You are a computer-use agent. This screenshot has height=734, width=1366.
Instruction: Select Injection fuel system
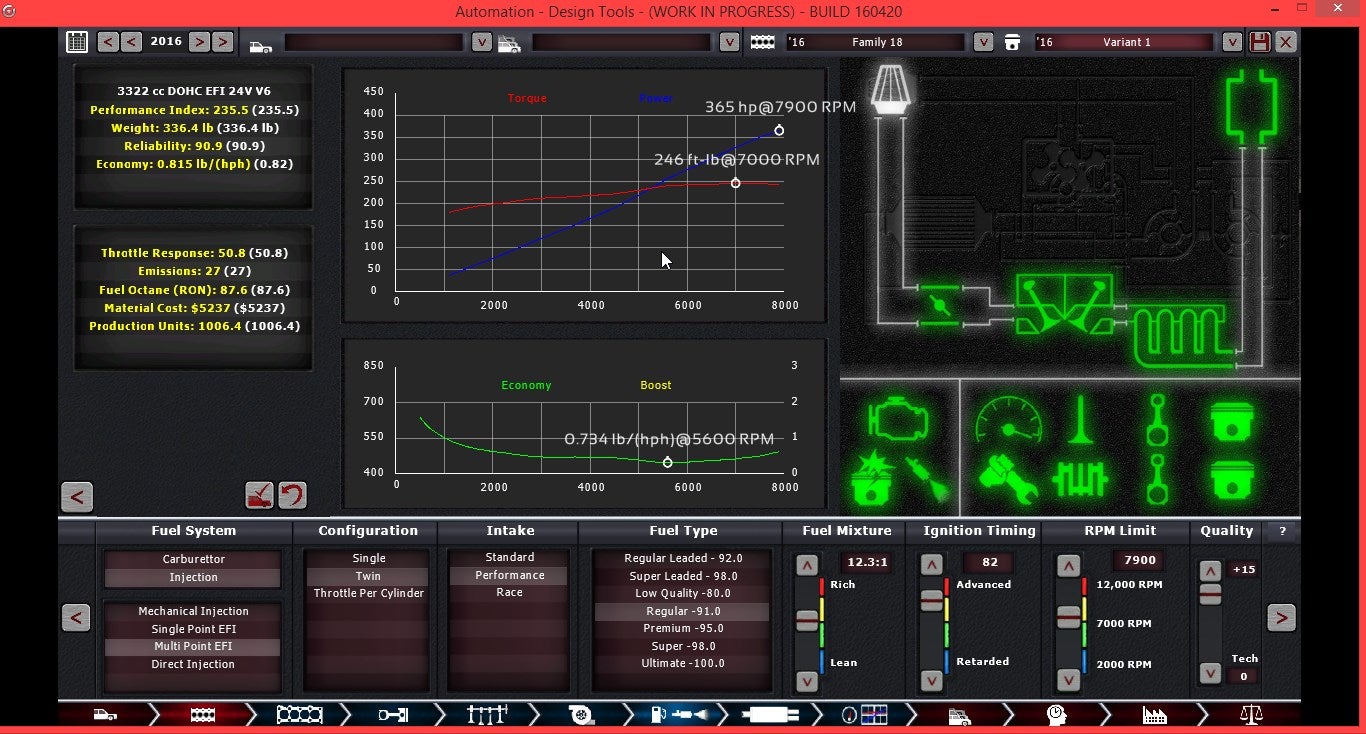coord(193,577)
